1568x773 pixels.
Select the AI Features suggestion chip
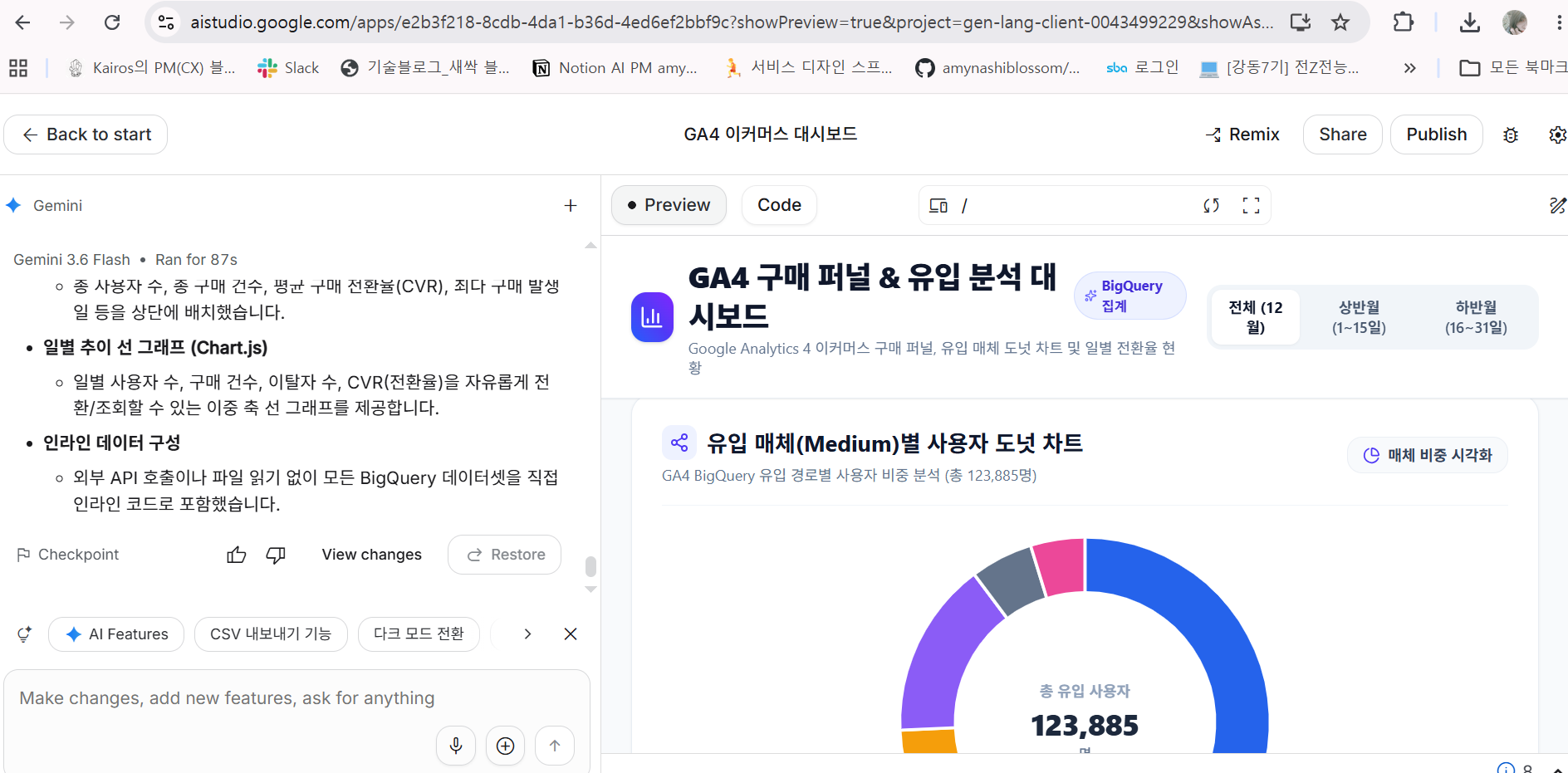(116, 634)
